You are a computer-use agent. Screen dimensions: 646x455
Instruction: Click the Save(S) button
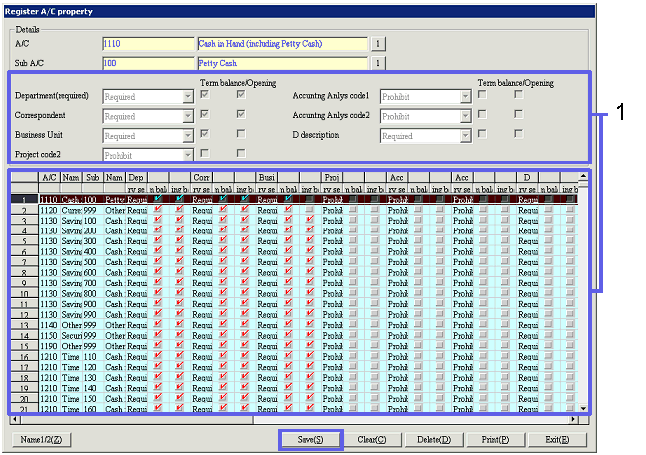click(311, 440)
